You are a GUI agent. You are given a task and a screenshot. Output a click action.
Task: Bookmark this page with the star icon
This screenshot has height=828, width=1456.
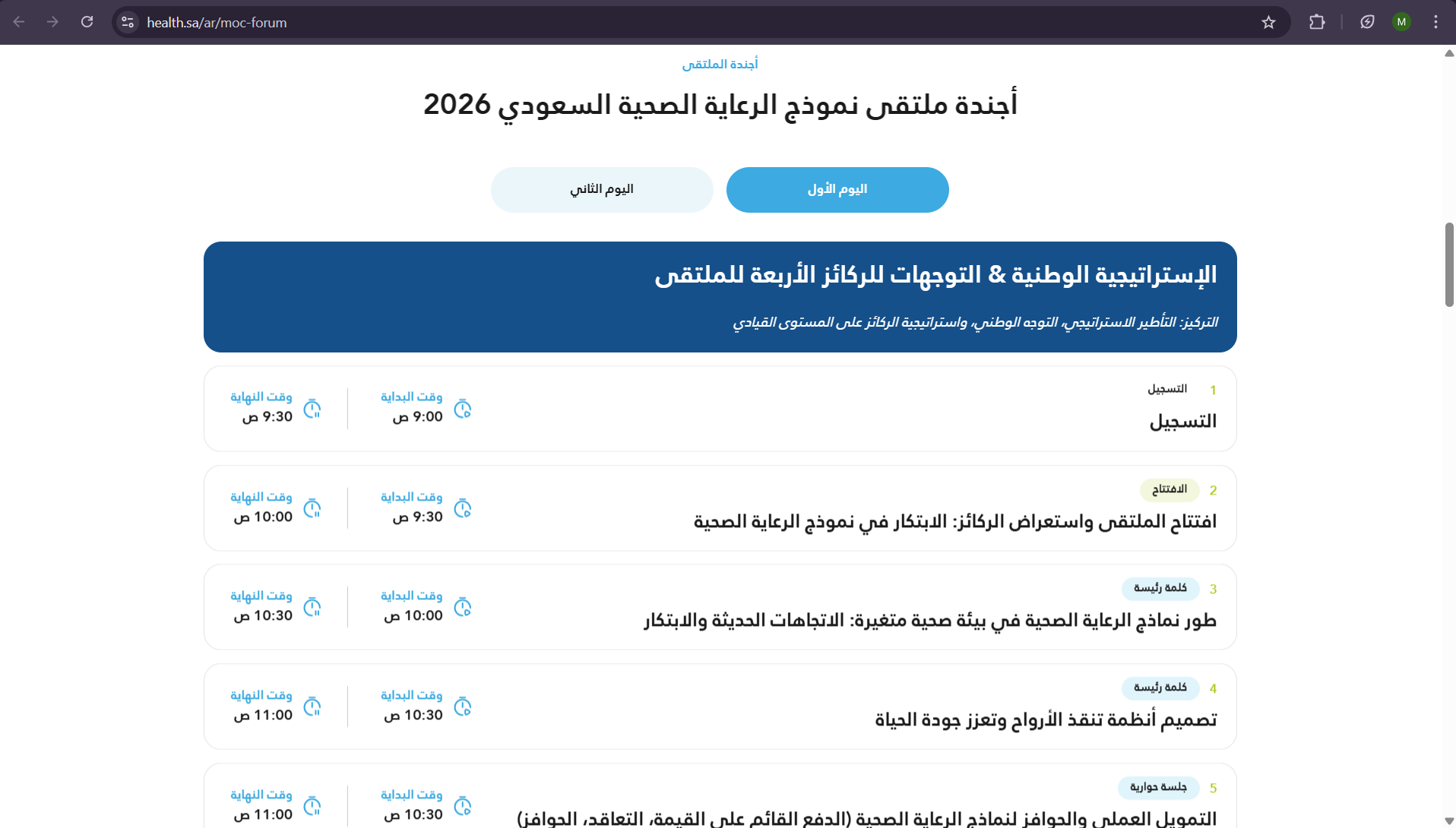[1268, 22]
